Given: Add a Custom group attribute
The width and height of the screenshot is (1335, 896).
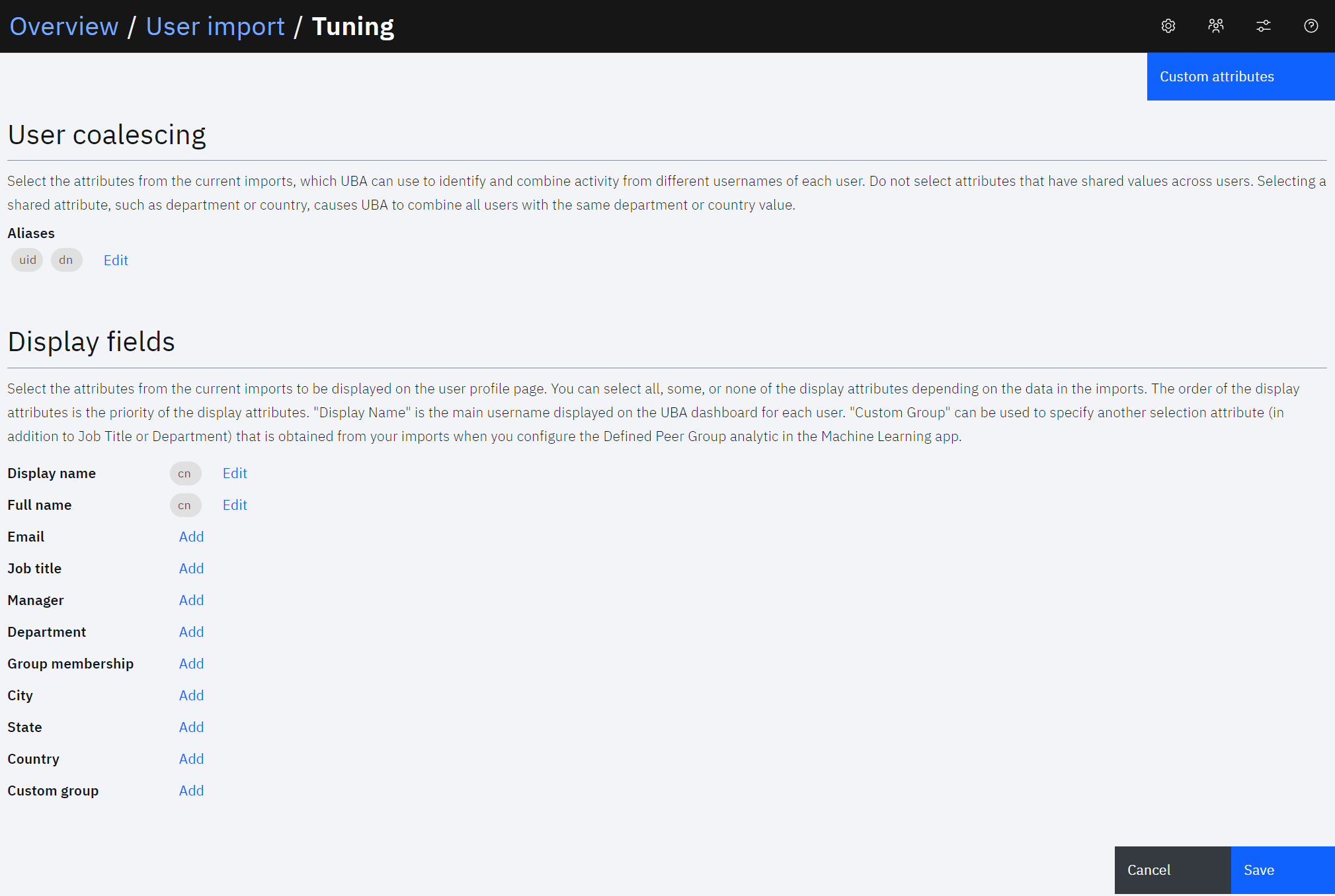Looking at the screenshot, I should tap(191, 791).
